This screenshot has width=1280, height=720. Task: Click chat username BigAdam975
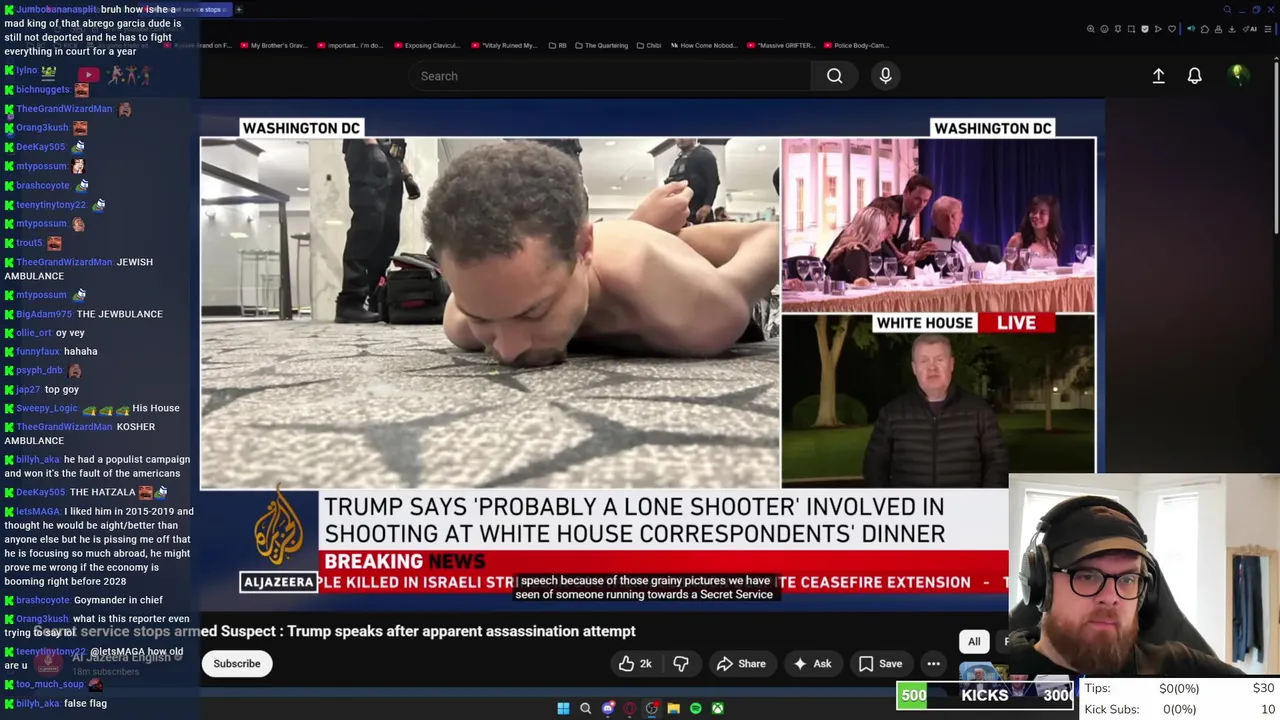[44, 314]
